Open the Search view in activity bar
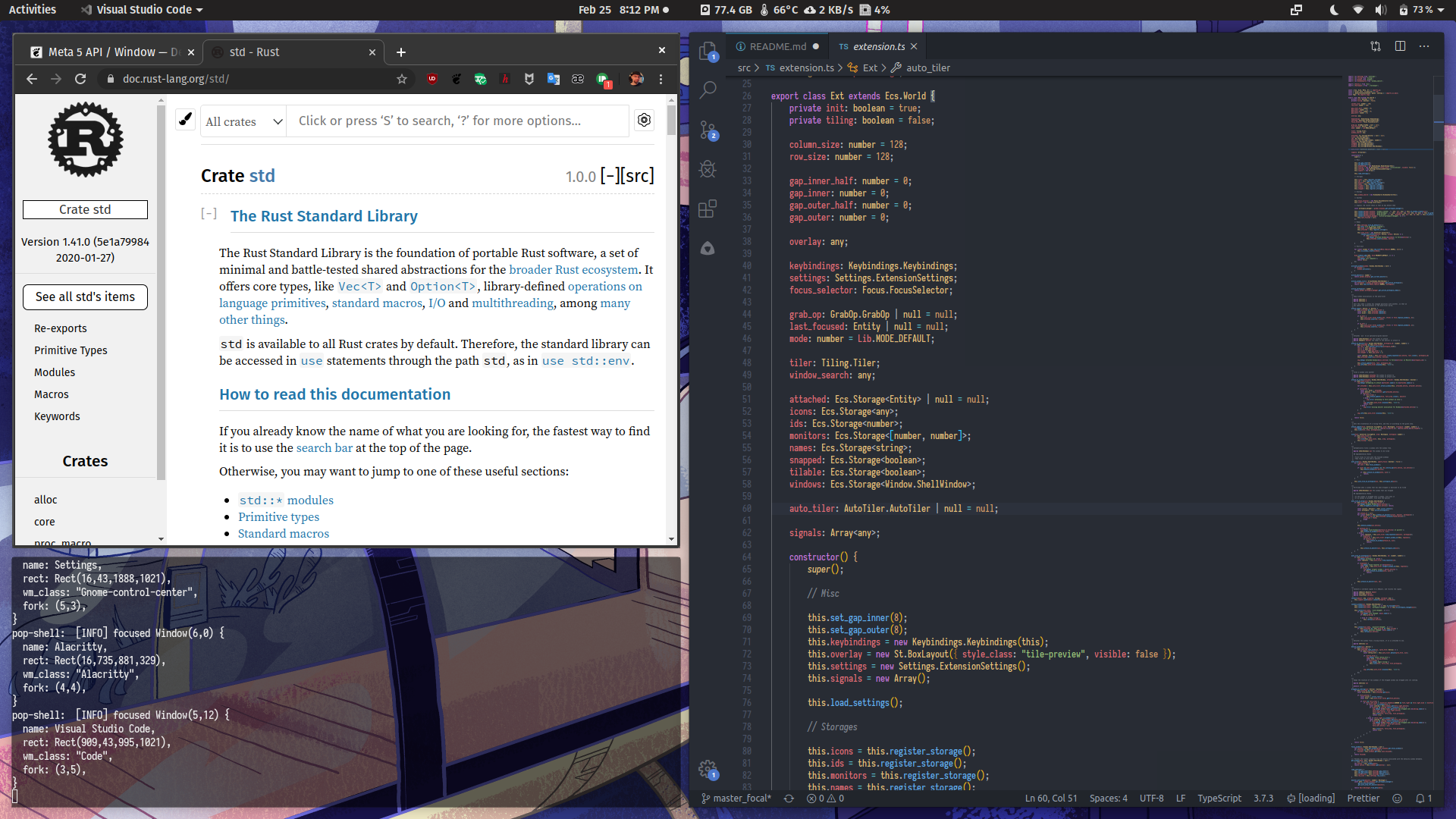The image size is (1456, 819). (708, 90)
